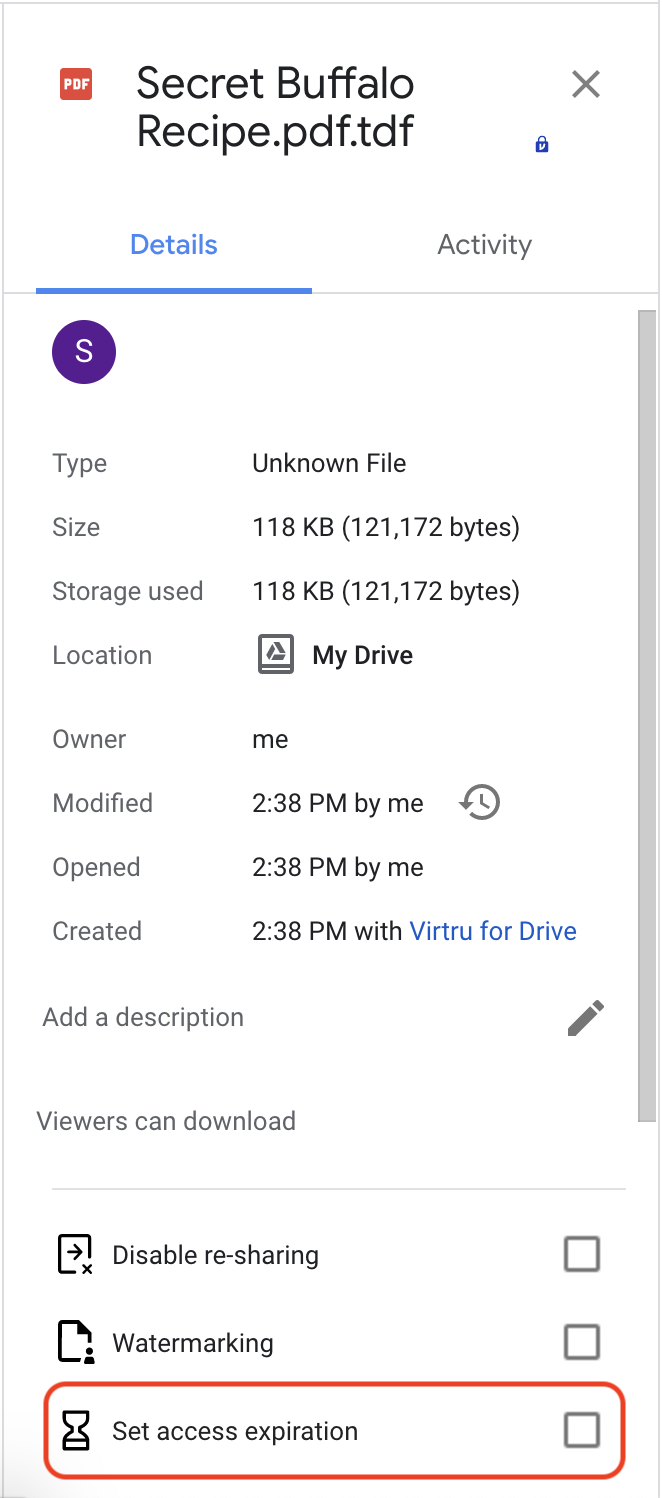The width and height of the screenshot is (662, 1498).
Task: Click the Disable re-sharing icon
Action: point(75,1255)
